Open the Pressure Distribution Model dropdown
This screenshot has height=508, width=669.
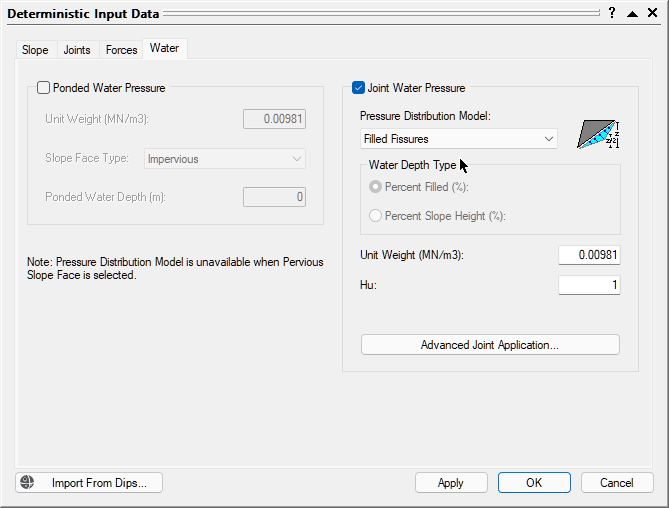pyautogui.click(x=459, y=139)
